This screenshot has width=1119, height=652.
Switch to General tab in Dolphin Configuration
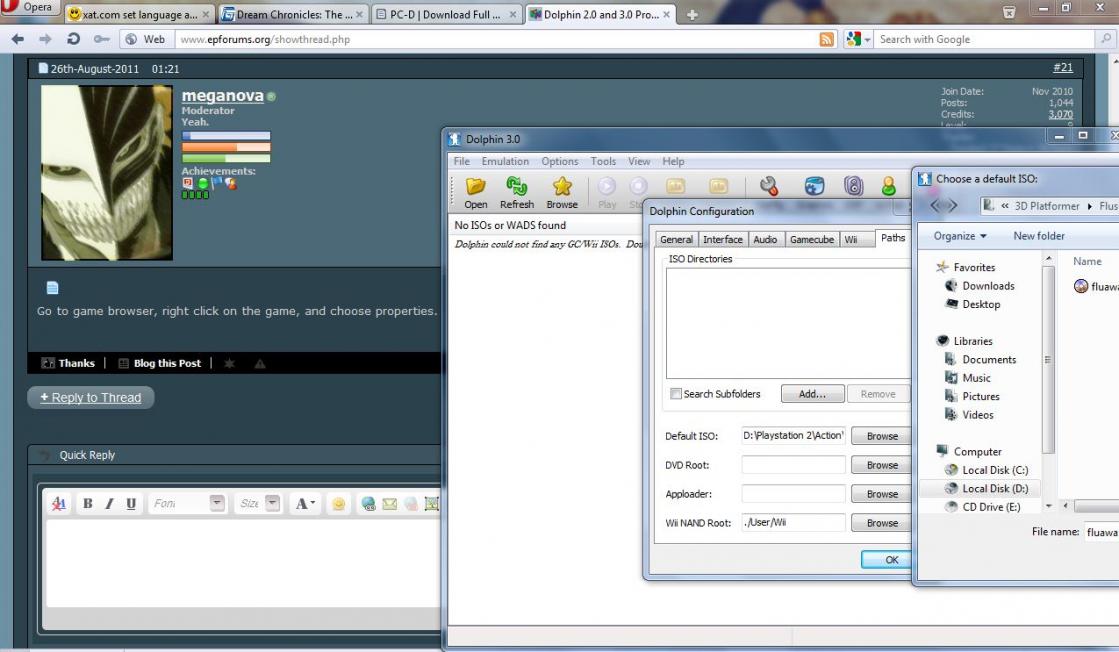click(x=676, y=240)
